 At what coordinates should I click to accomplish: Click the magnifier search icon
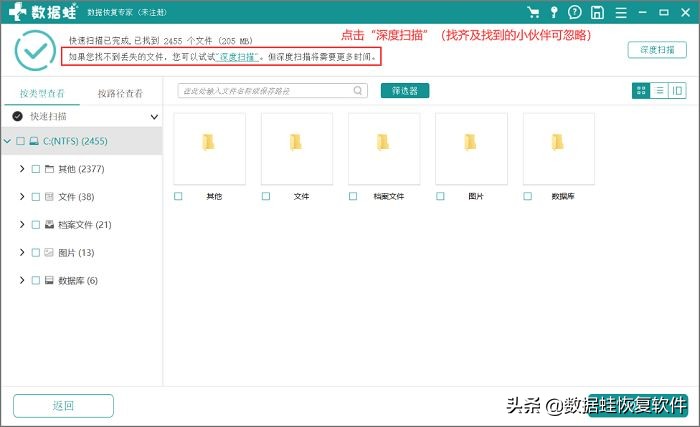point(358,91)
